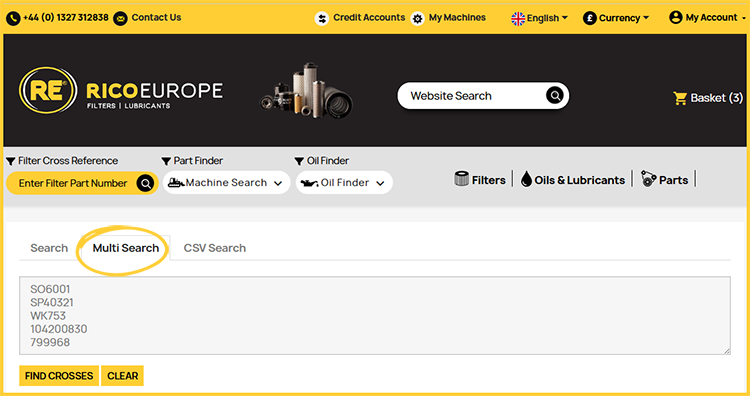
Task: Click the bulldozer icon in Machine Search
Action: (x=176, y=183)
